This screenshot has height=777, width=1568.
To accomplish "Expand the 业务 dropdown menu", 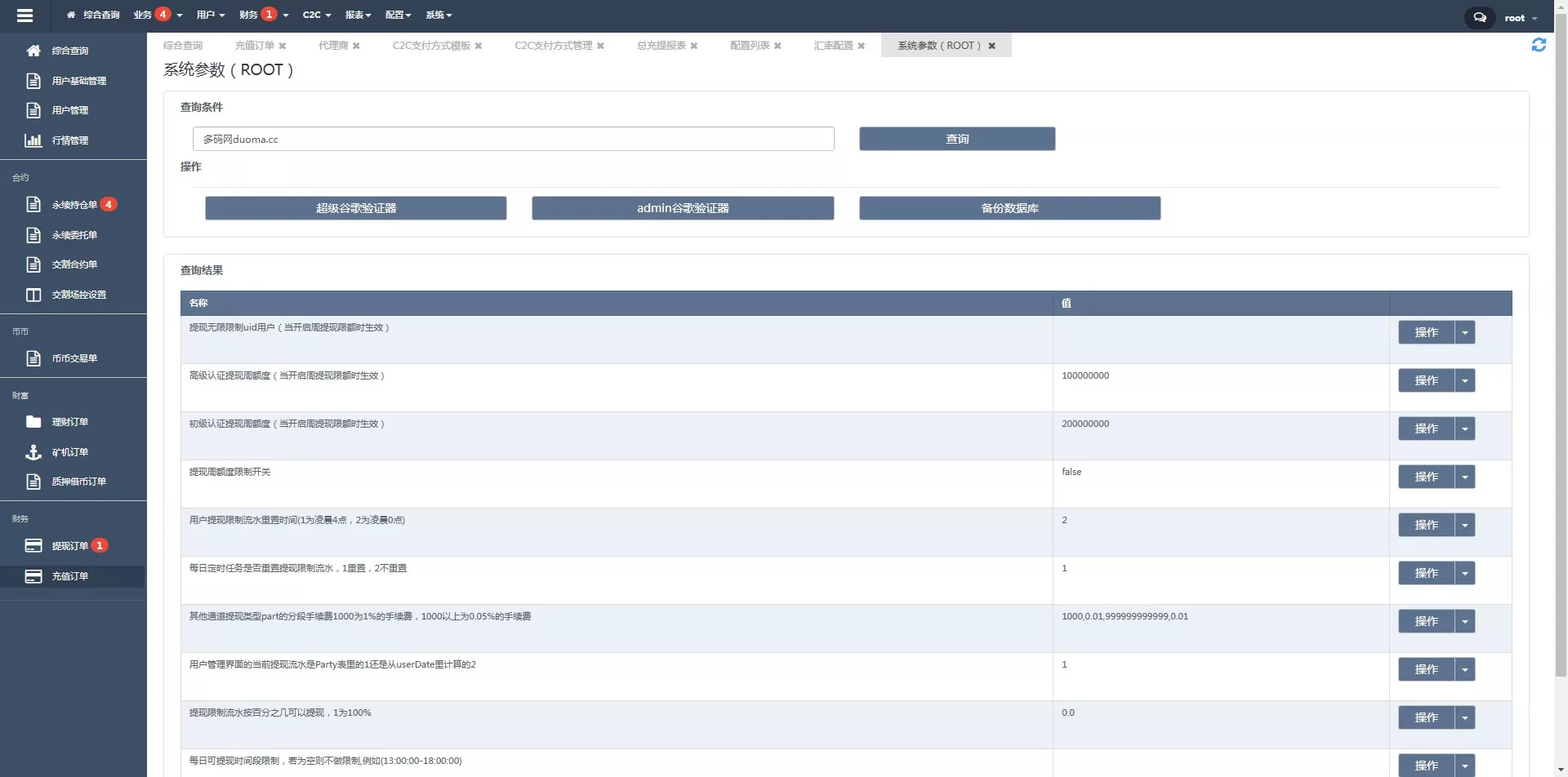I will click(157, 15).
